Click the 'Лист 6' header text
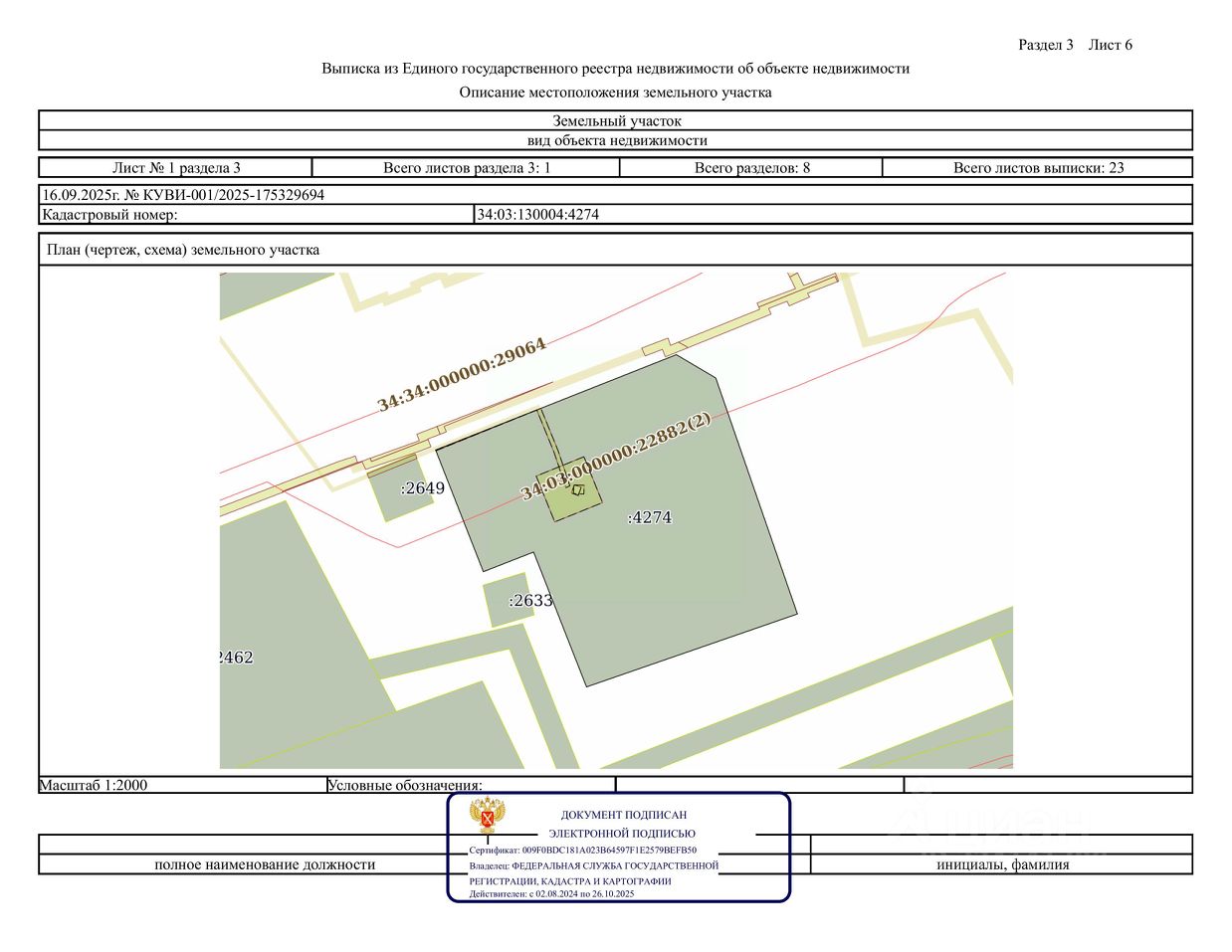This screenshot has width=1232, height=952. point(1111,45)
